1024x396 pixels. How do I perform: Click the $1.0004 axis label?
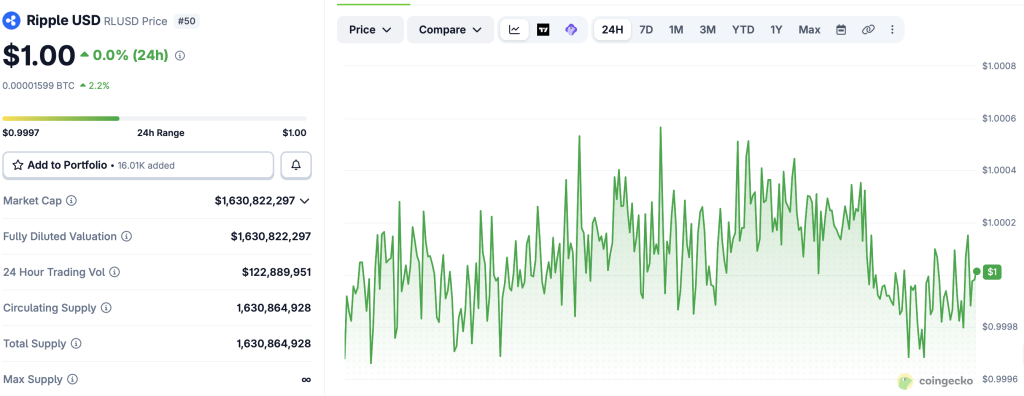pos(999,171)
